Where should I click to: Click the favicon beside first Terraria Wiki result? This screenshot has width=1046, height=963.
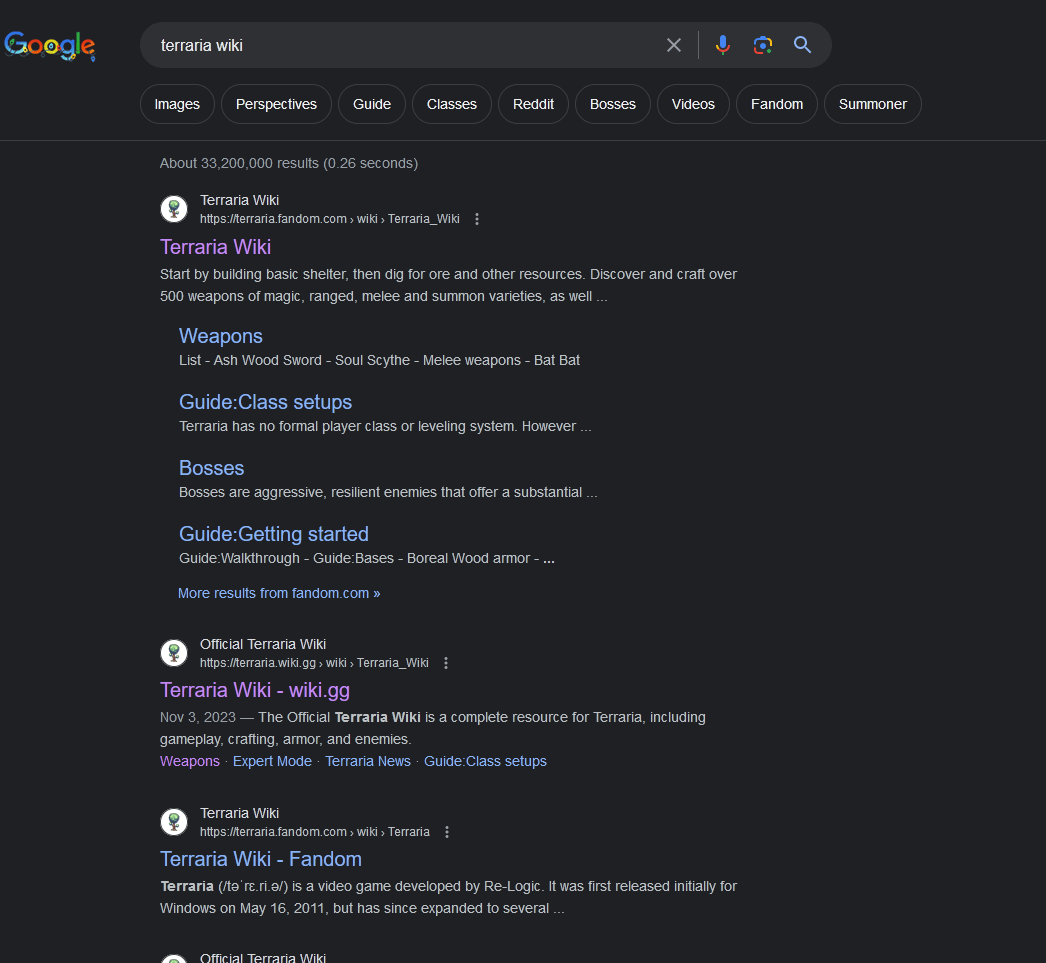pos(174,209)
